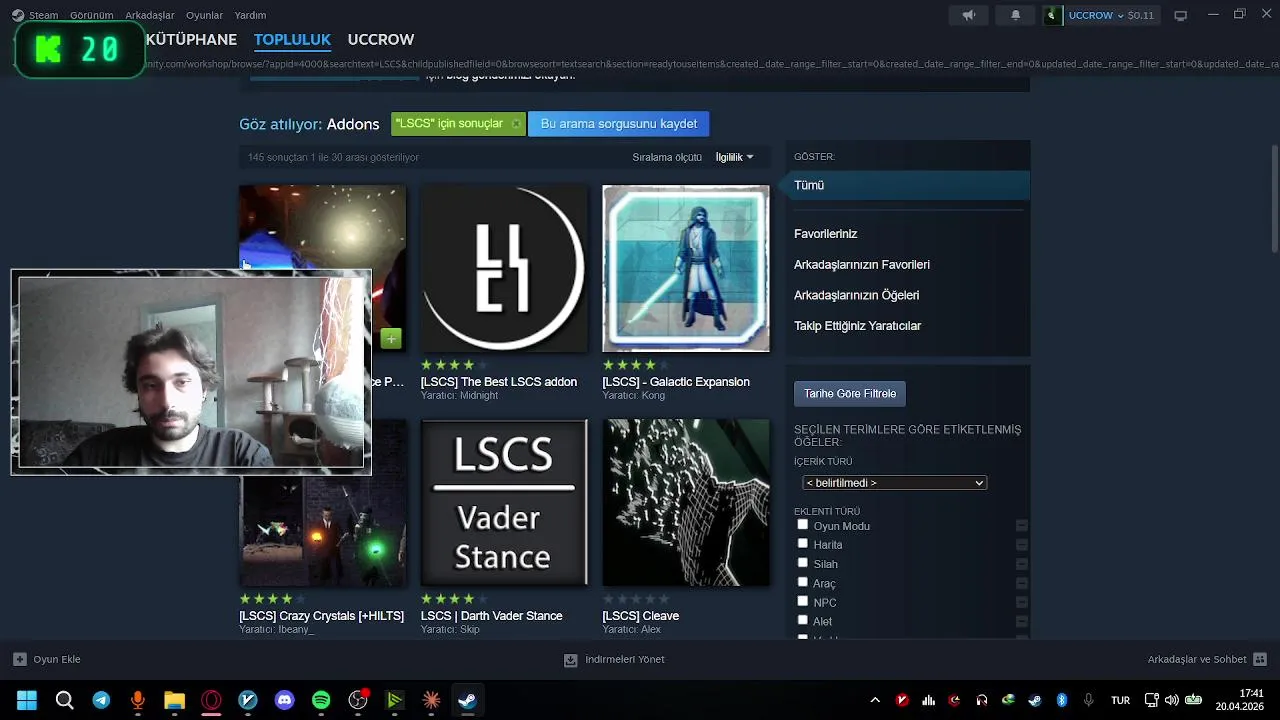Open Favorileriniz filter
The height and width of the screenshot is (720, 1280).
pos(825,234)
